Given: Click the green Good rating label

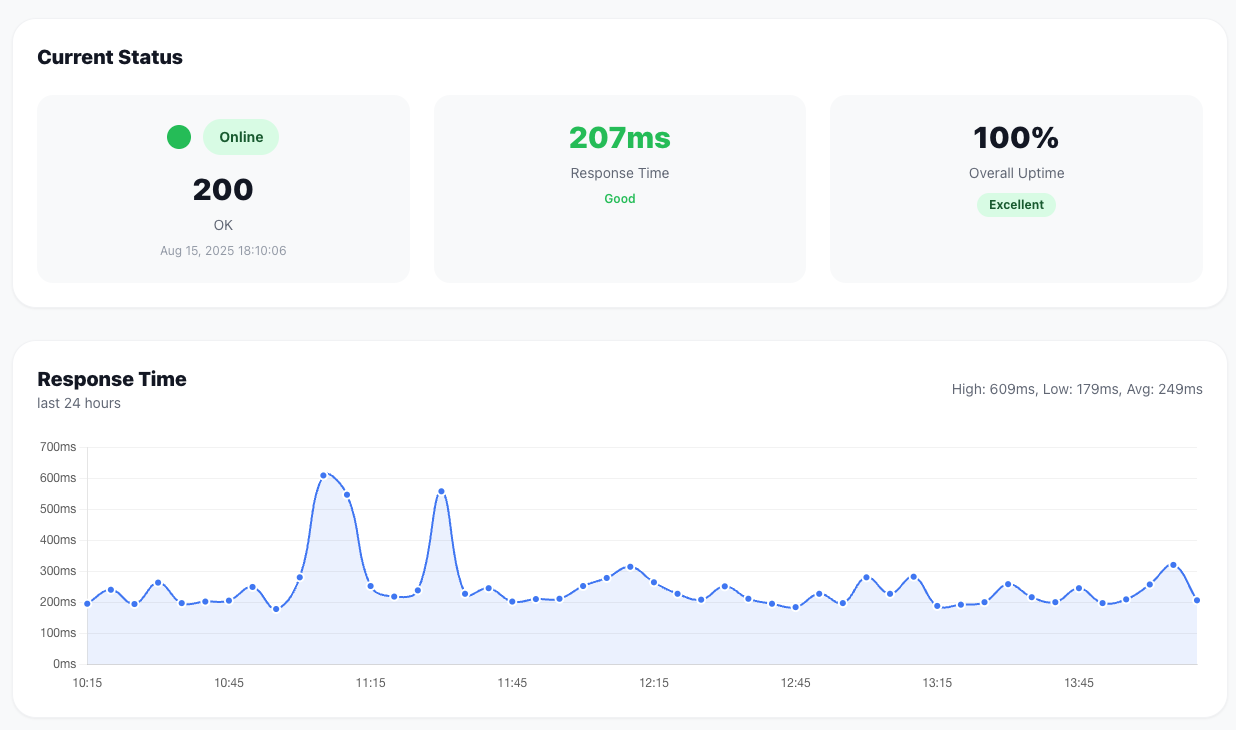Looking at the screenshot, I should [619, 199].
